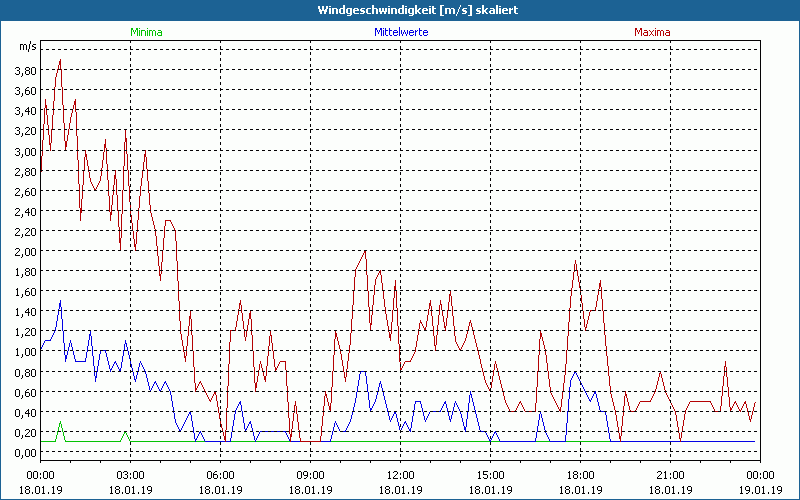The height and width of the screenshot is (500, 800).
Task: Click the 19.01.19 date label
Action: coord(760,490)
